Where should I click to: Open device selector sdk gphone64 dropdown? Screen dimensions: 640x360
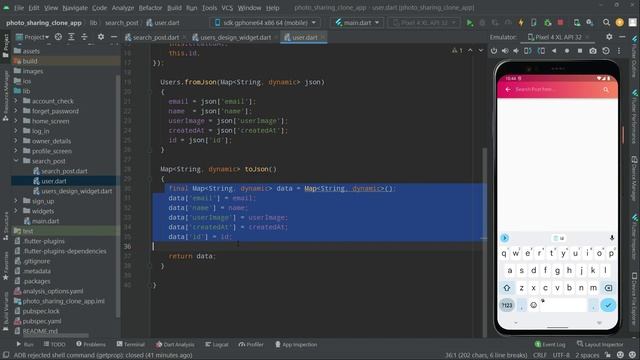point(265,22)
